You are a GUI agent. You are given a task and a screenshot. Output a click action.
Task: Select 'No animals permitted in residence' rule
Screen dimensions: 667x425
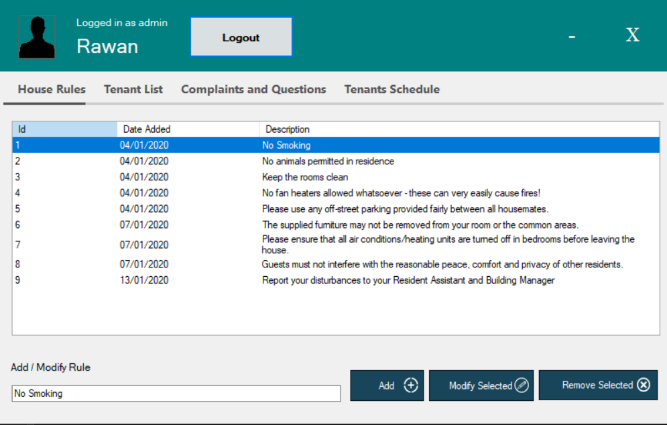[336, 161]
